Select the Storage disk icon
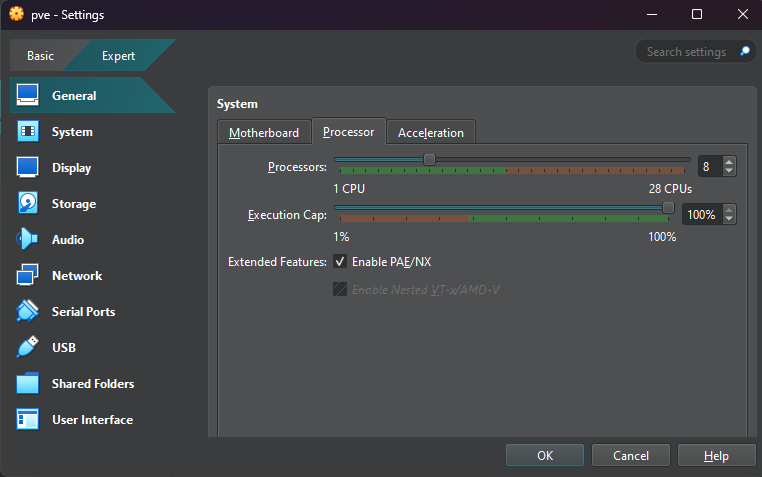Viewport: 762px width, 477px height. (28, 204)
